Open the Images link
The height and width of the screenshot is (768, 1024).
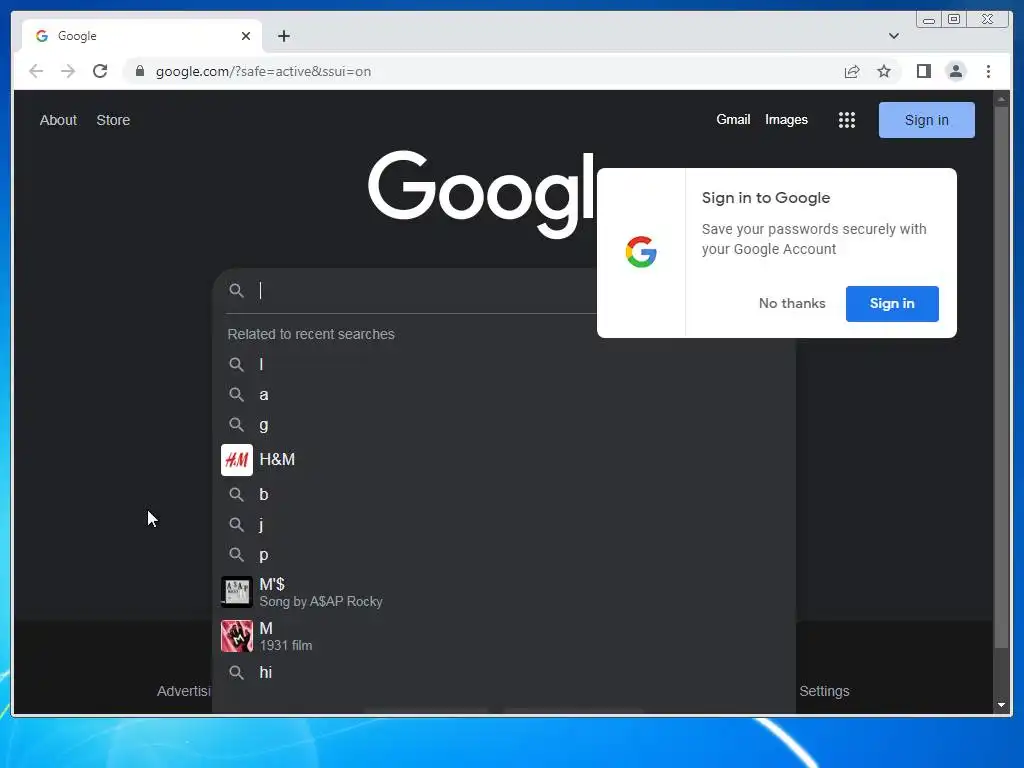pyautogui.click(x=786, y=120)
